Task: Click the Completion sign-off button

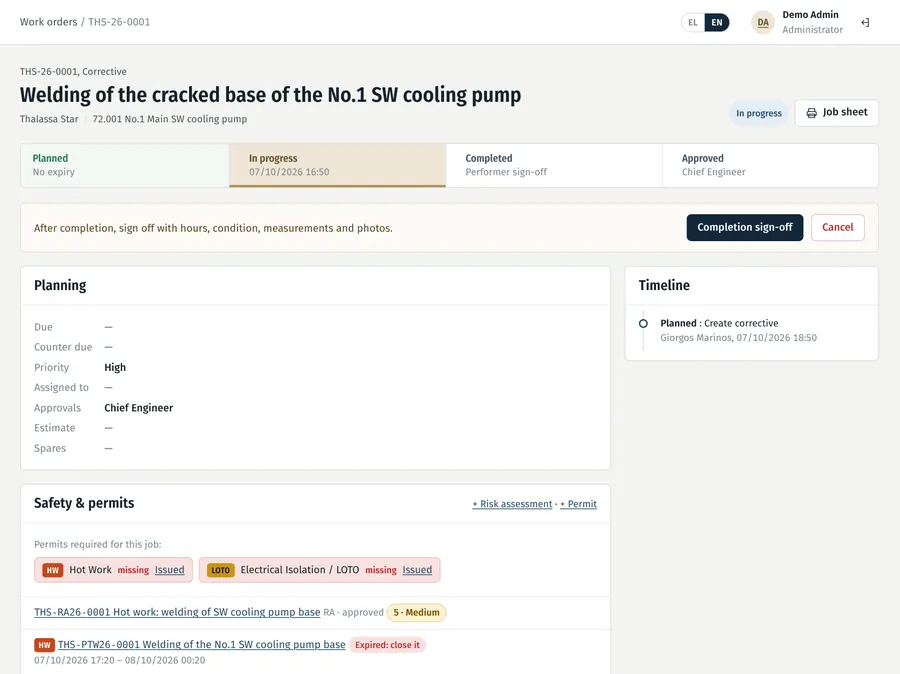Action: tap(744, 227)
